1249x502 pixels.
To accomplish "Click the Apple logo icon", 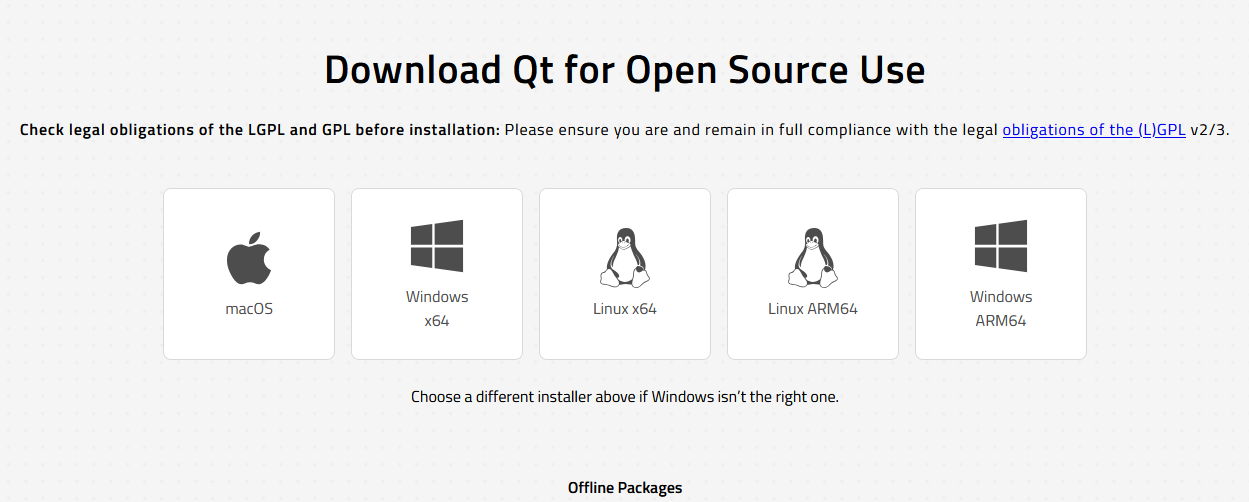I will tap(249, 257).
